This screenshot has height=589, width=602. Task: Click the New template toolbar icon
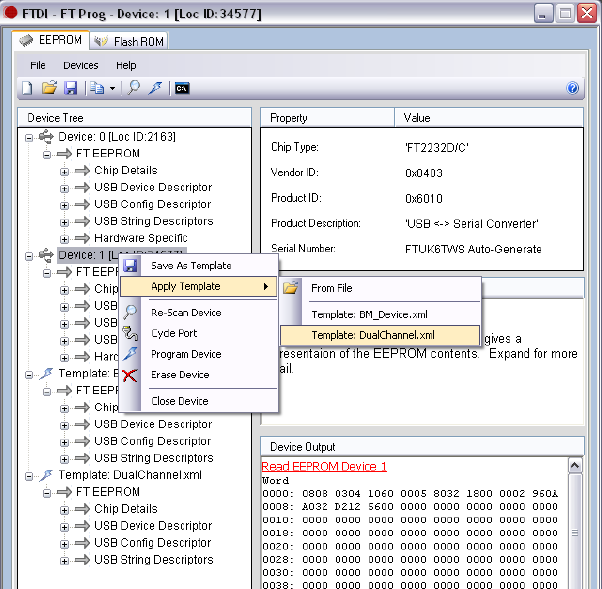[x=27, y=88]
